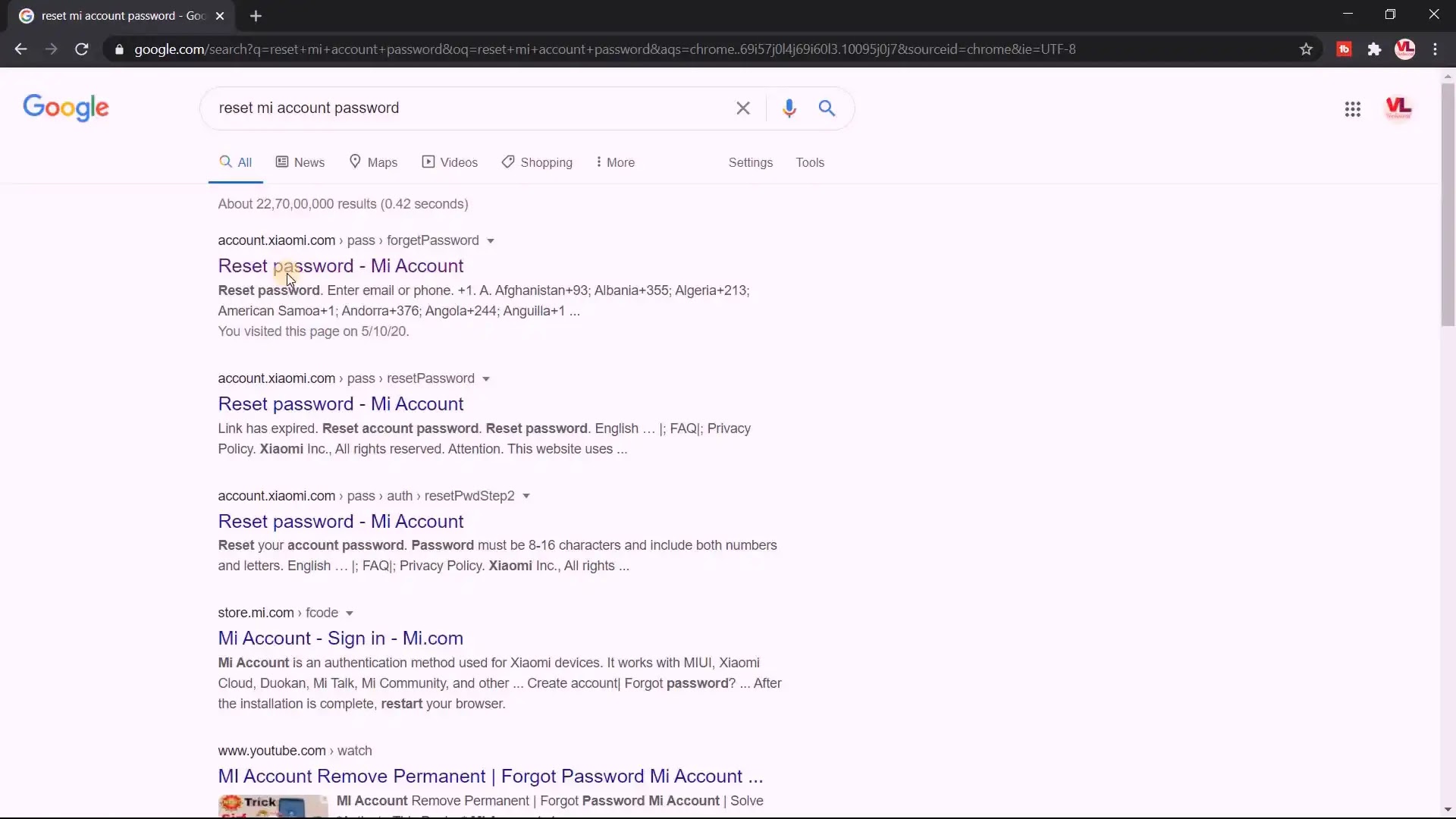Go back to previous page
1456x819 pixels.
point(20,49)
